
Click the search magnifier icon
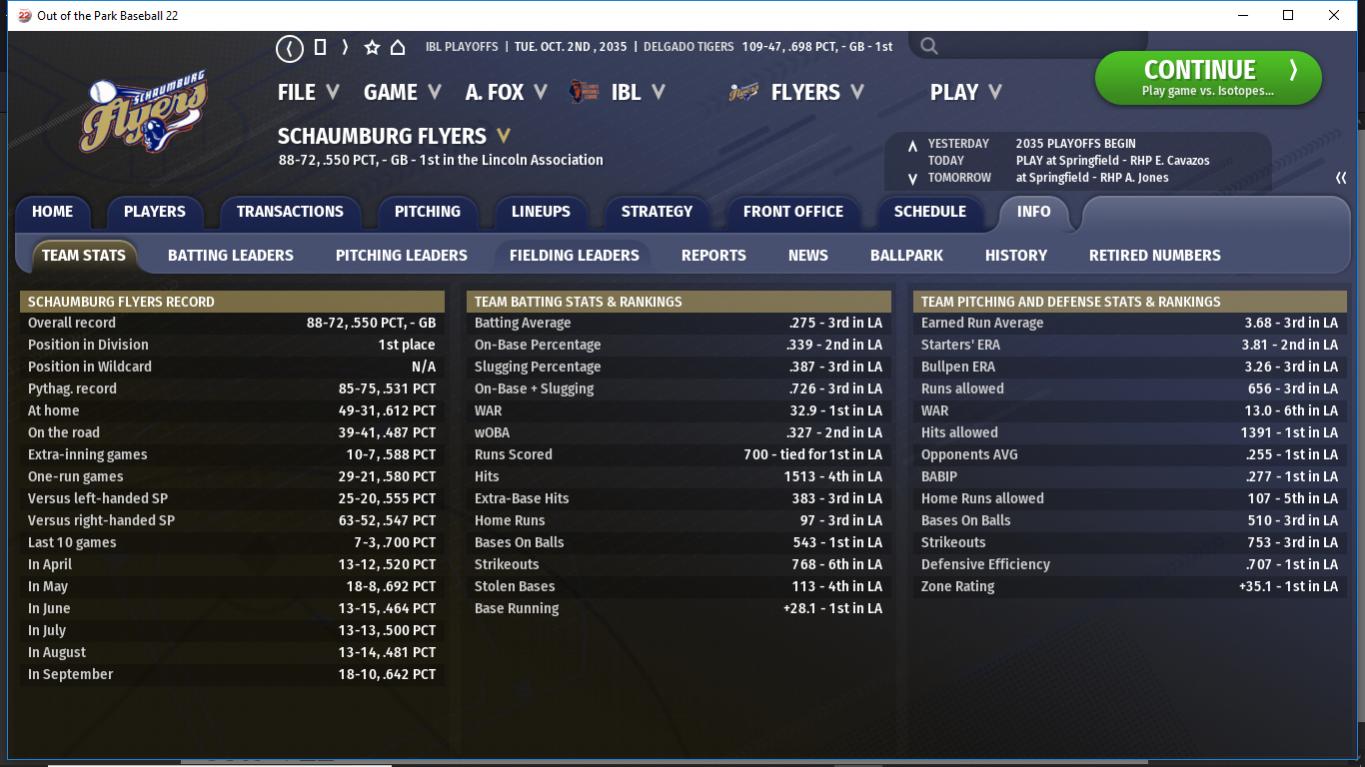[929, 46]
